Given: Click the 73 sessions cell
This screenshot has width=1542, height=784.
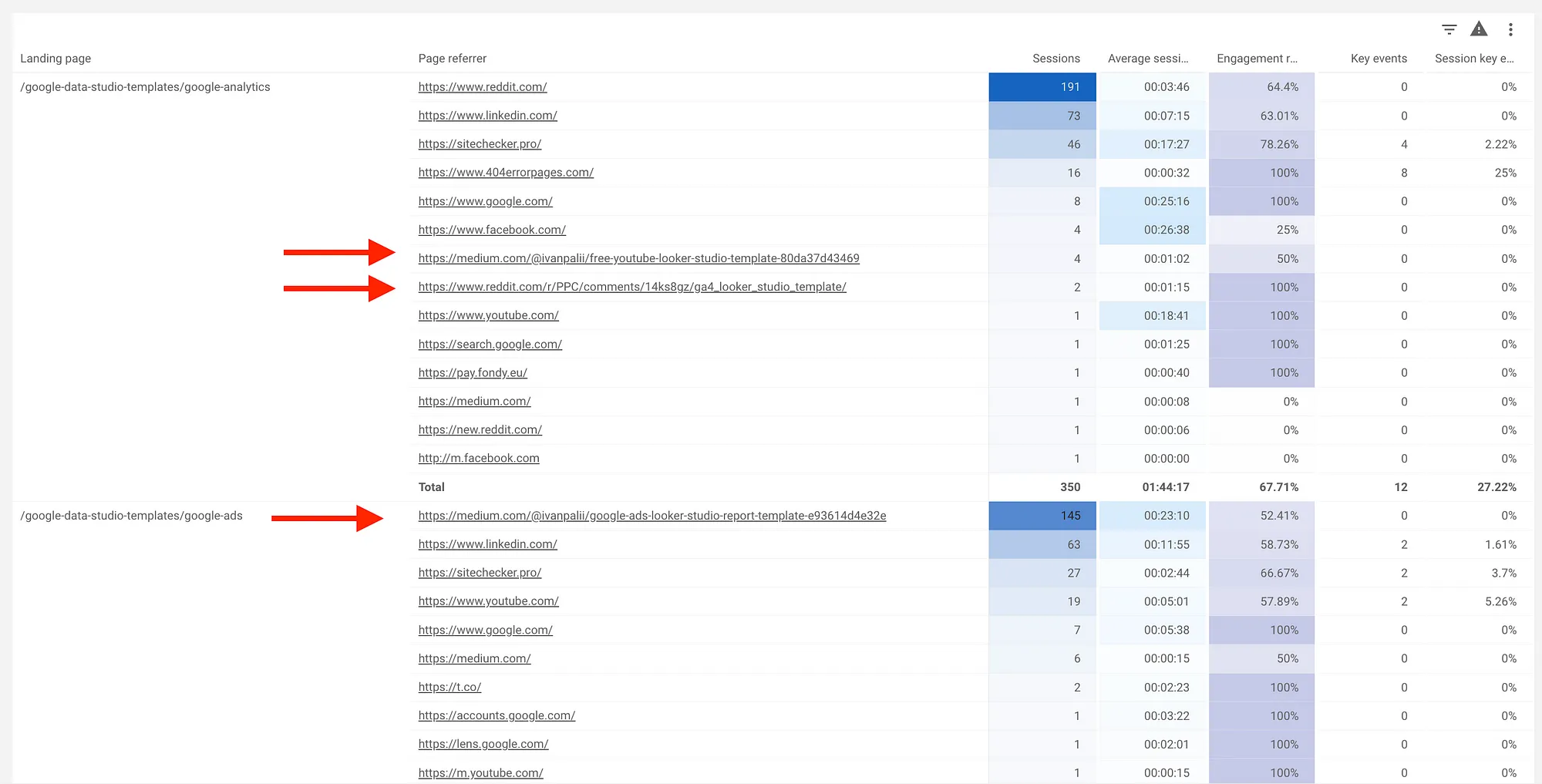Looking at the screenshot, I should 1042,116.
